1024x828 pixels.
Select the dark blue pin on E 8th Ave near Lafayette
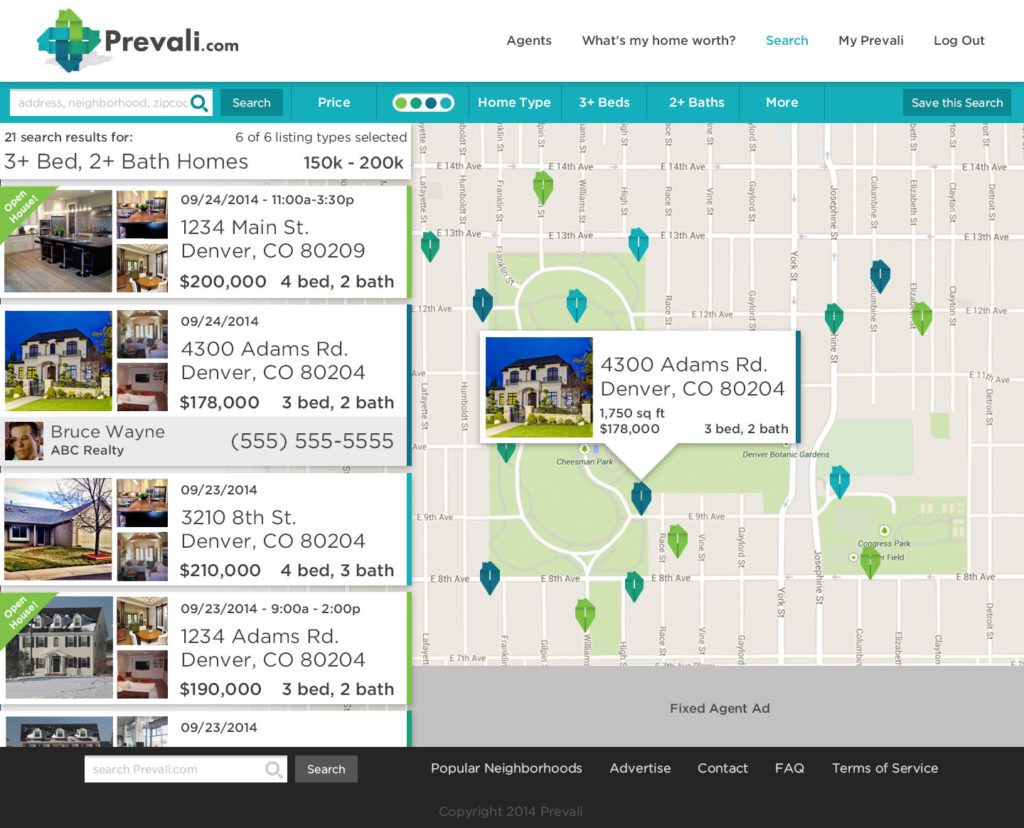[490, 578]
